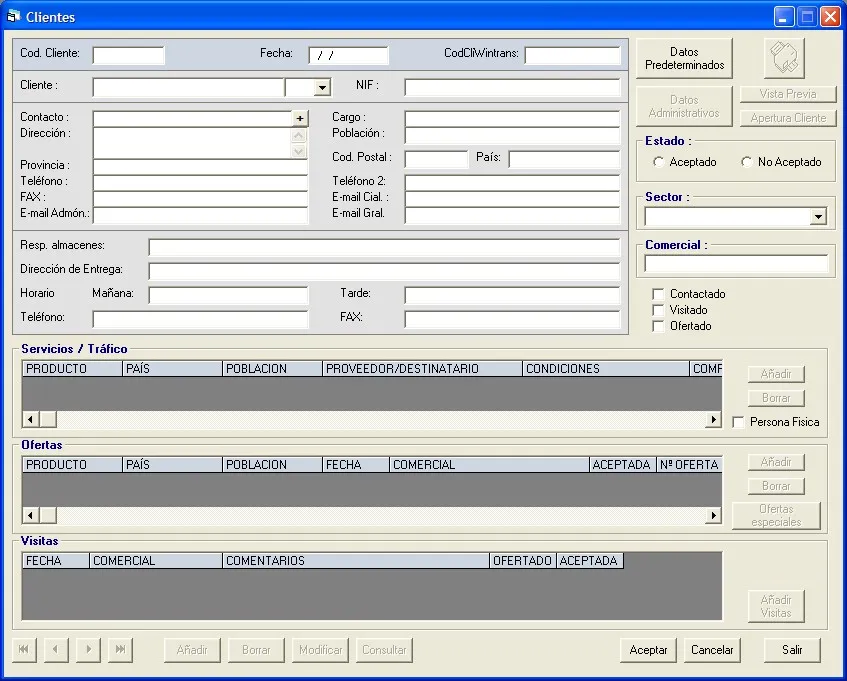This screenshot has height=681, width=847.
Task: Click the Añadir Visitas button
Action: 776,606
